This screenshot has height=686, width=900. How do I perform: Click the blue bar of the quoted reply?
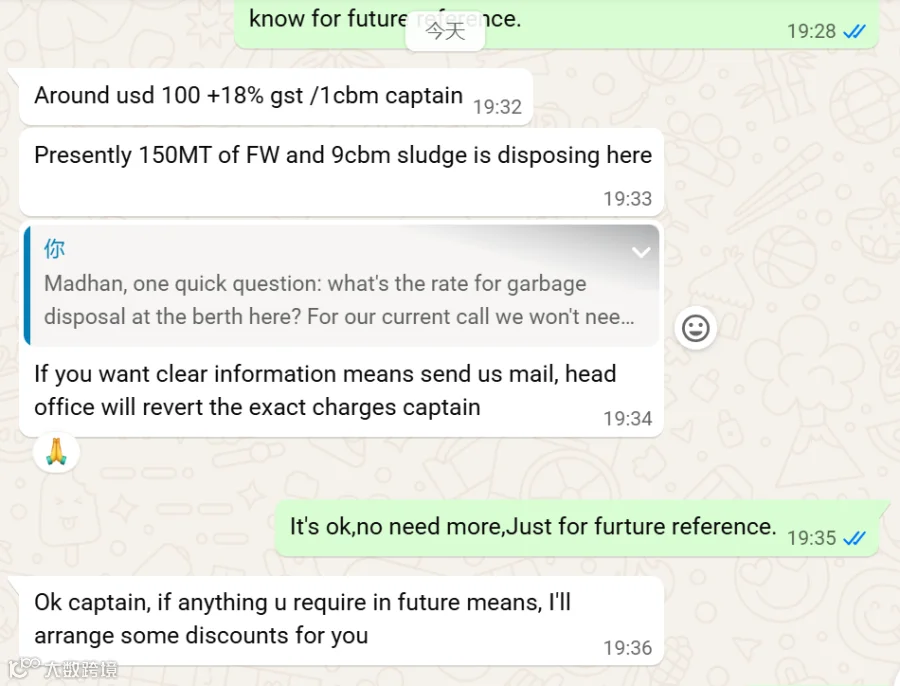(x=27, y=285)
